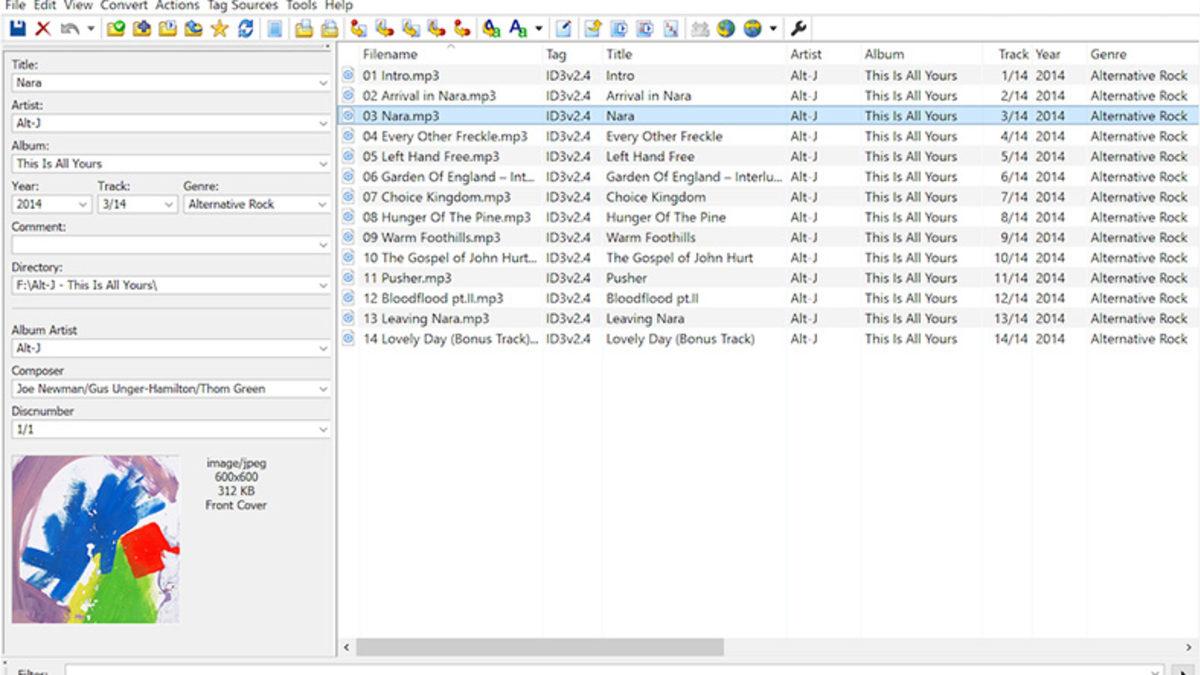Open the Year dropdown showing 2014
1200x675 pixels.
click(x=82, y=204)
